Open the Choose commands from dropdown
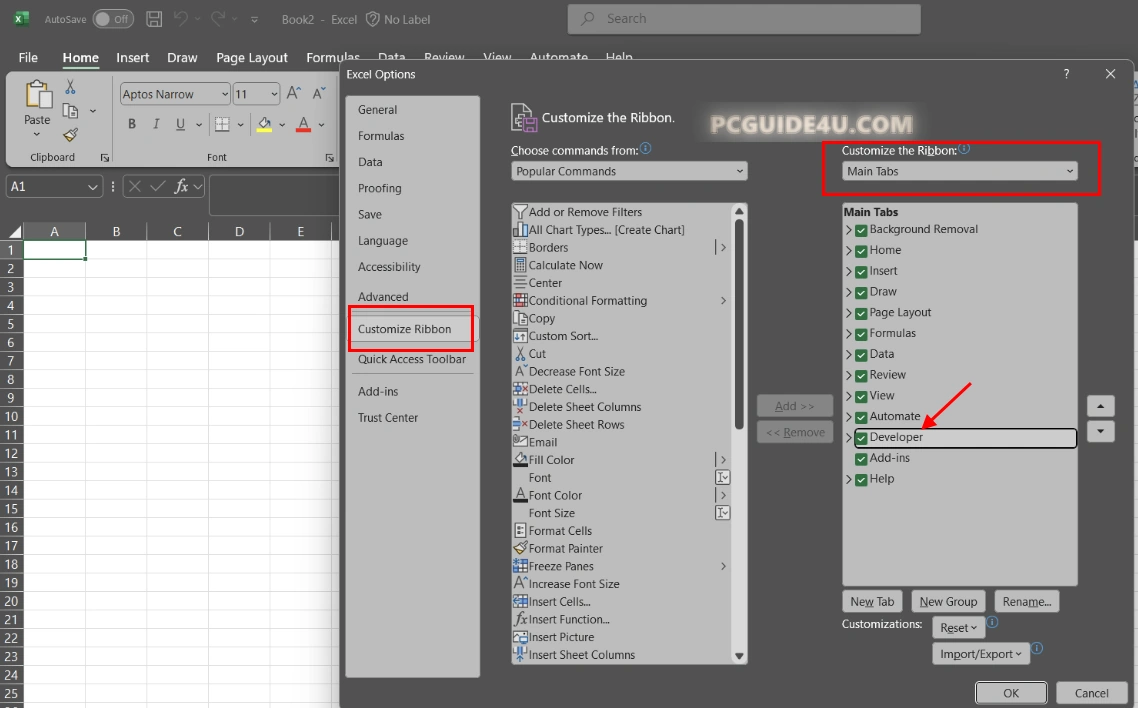Image resolution: width=1138 pixels, height=708 pixels. tap(629, 171)
